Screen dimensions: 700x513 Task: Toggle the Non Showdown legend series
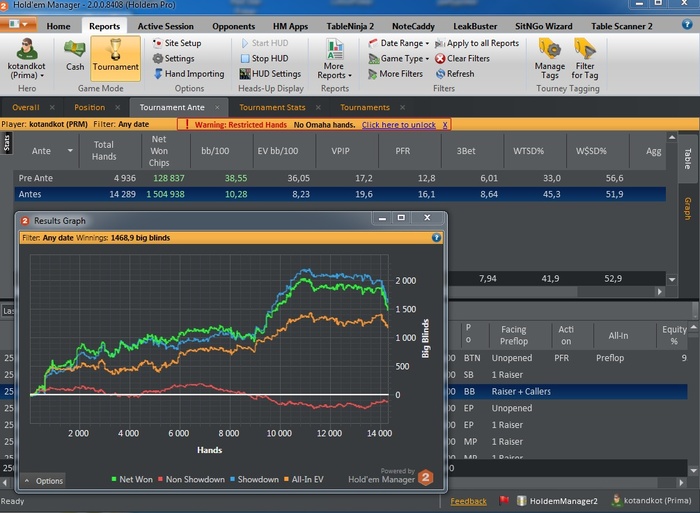[191, 479]
